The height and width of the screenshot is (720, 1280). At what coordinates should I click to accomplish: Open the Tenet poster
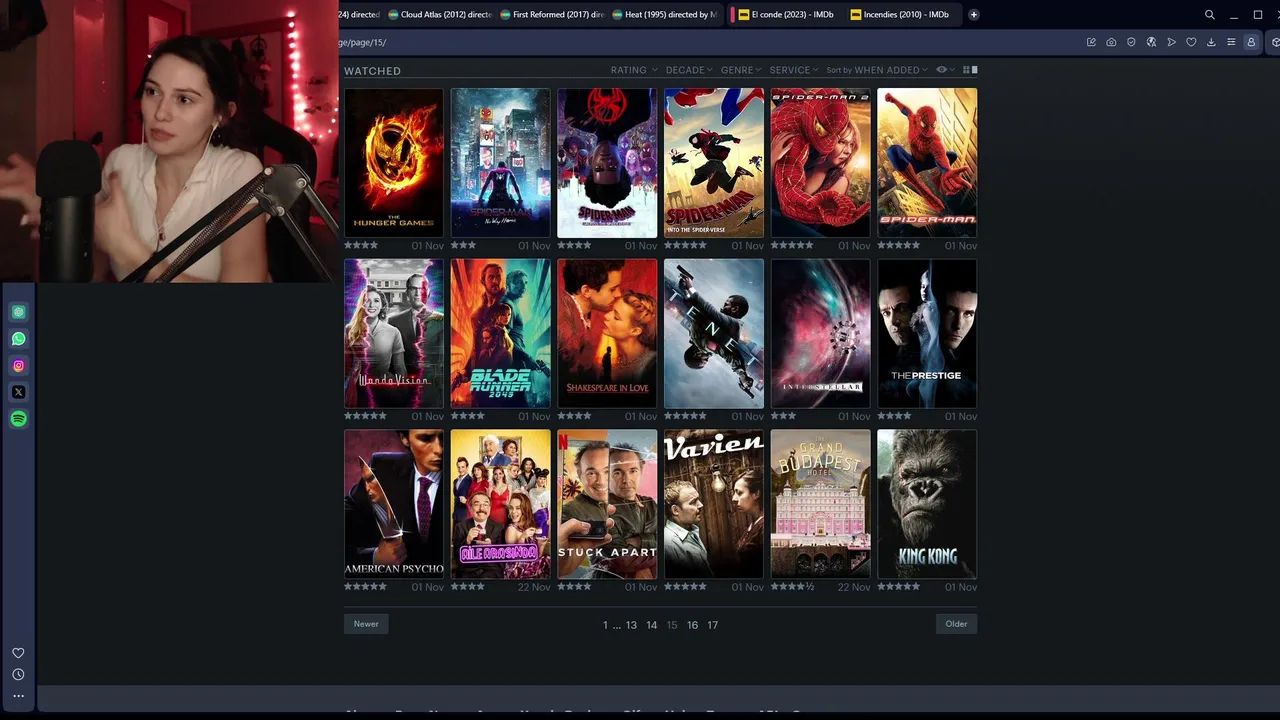click(714, 334)
